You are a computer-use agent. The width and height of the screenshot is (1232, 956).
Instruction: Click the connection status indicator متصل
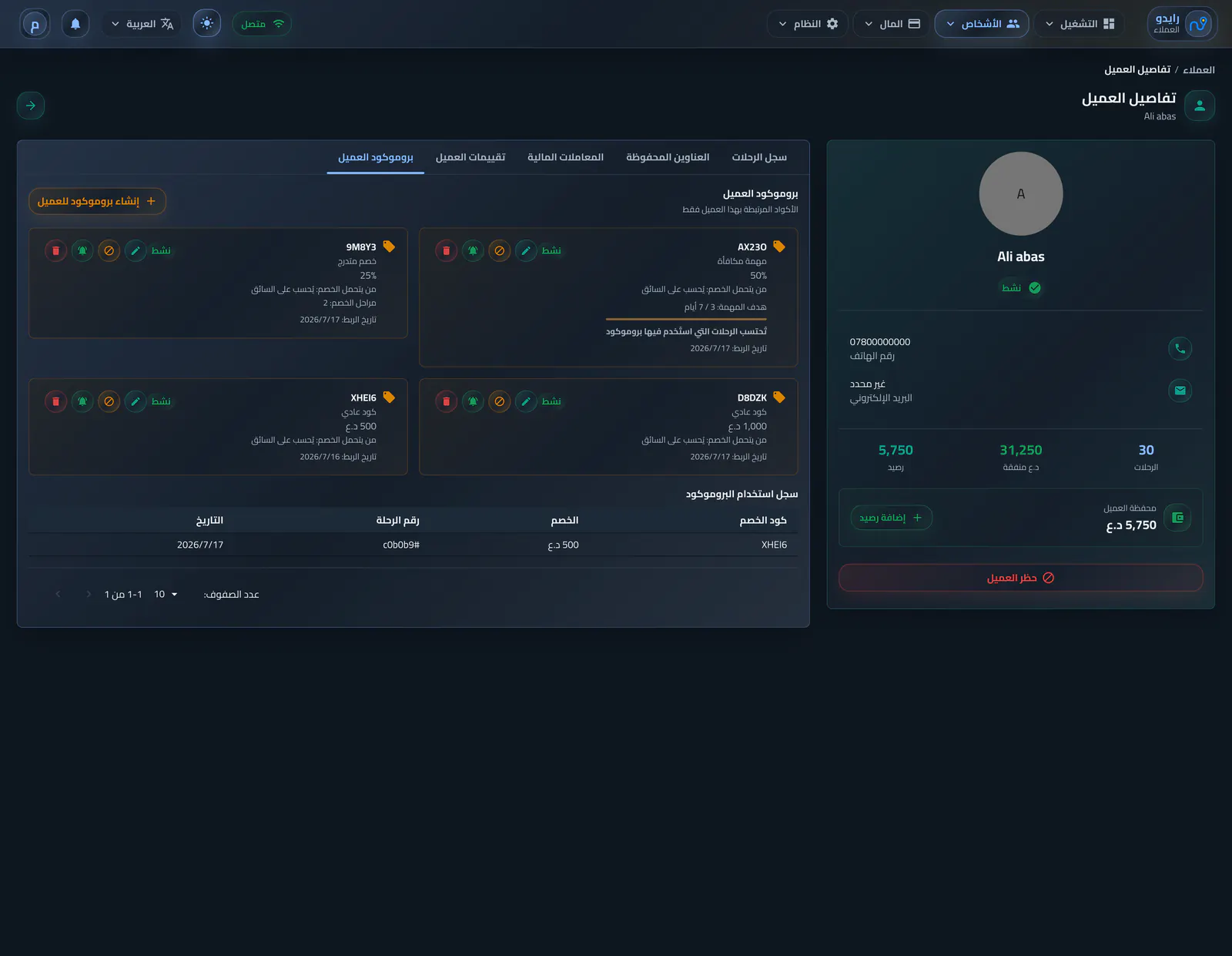point(262,24)
